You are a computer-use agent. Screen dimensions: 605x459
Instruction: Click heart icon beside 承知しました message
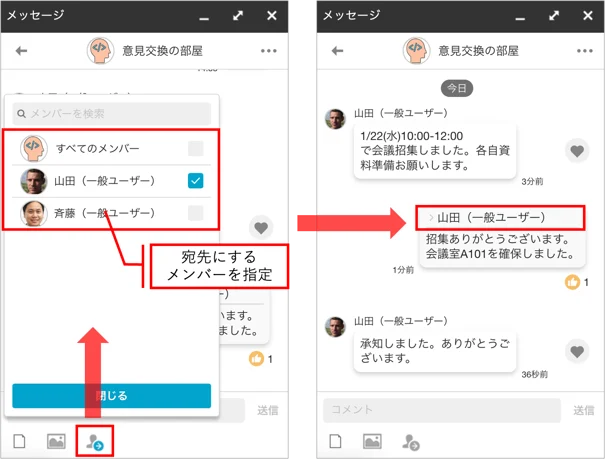click(x=577, y=351)
